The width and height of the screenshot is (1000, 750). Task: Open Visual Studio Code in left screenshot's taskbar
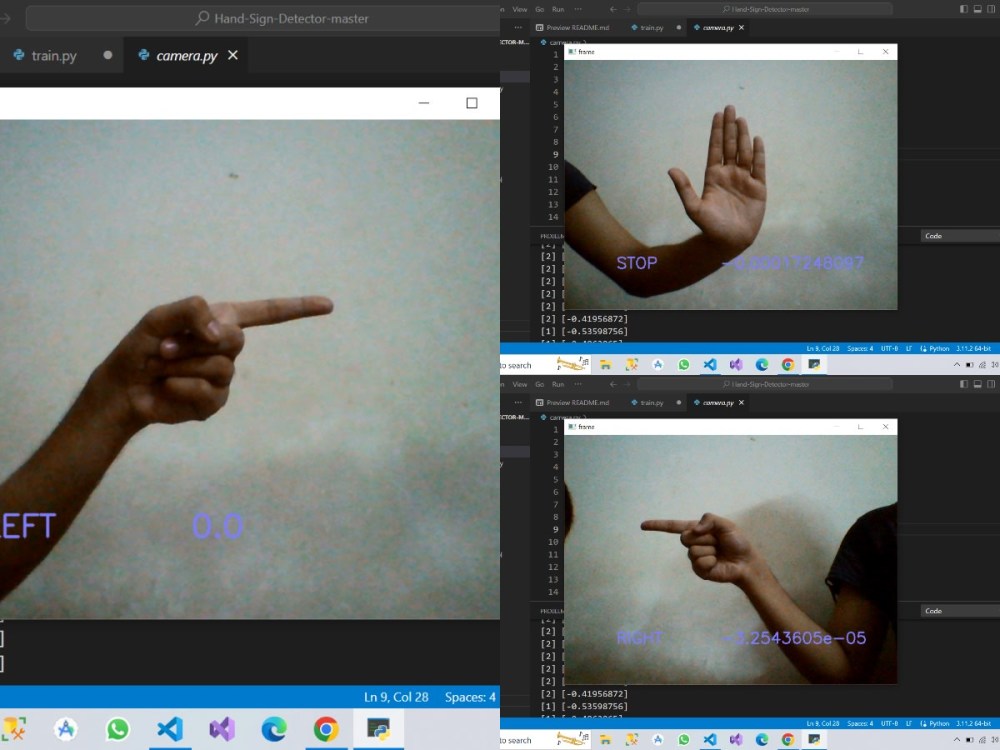coord(170,729)
